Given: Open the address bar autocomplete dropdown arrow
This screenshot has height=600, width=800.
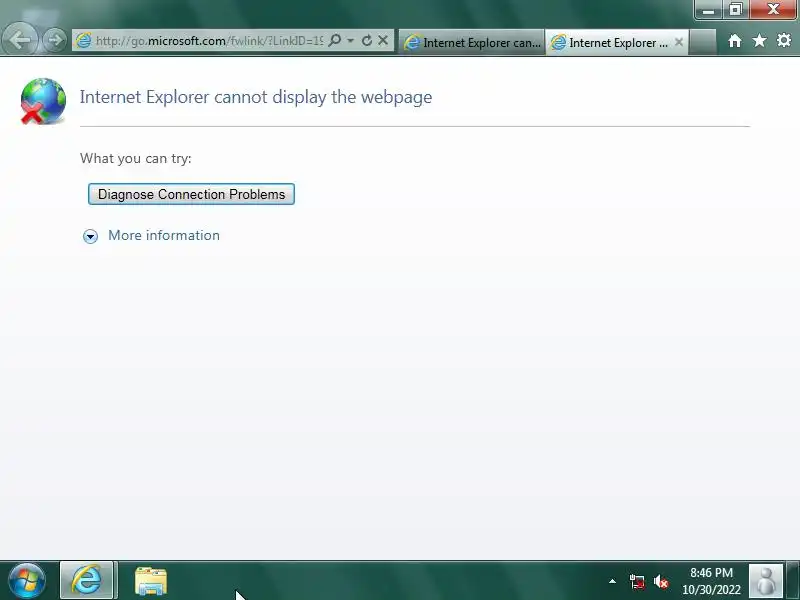Looking at the screenshot, I should pos(351,40).
